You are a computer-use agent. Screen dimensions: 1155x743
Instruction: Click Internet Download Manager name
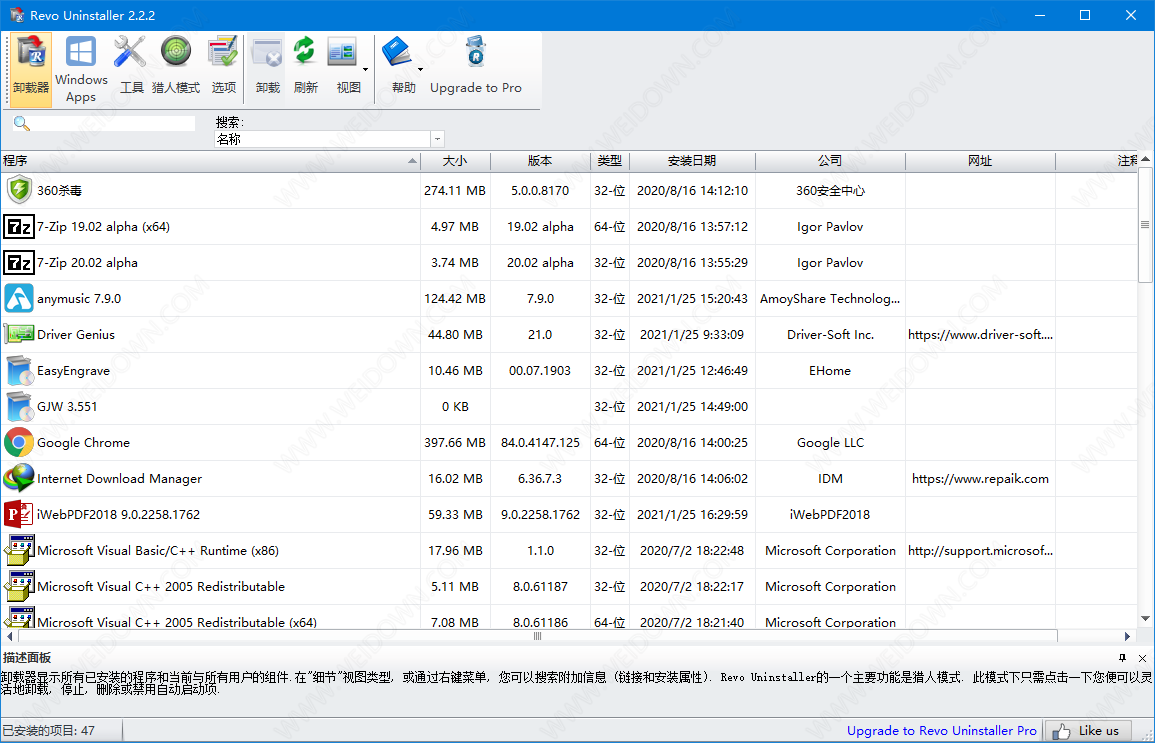point(119,479)
